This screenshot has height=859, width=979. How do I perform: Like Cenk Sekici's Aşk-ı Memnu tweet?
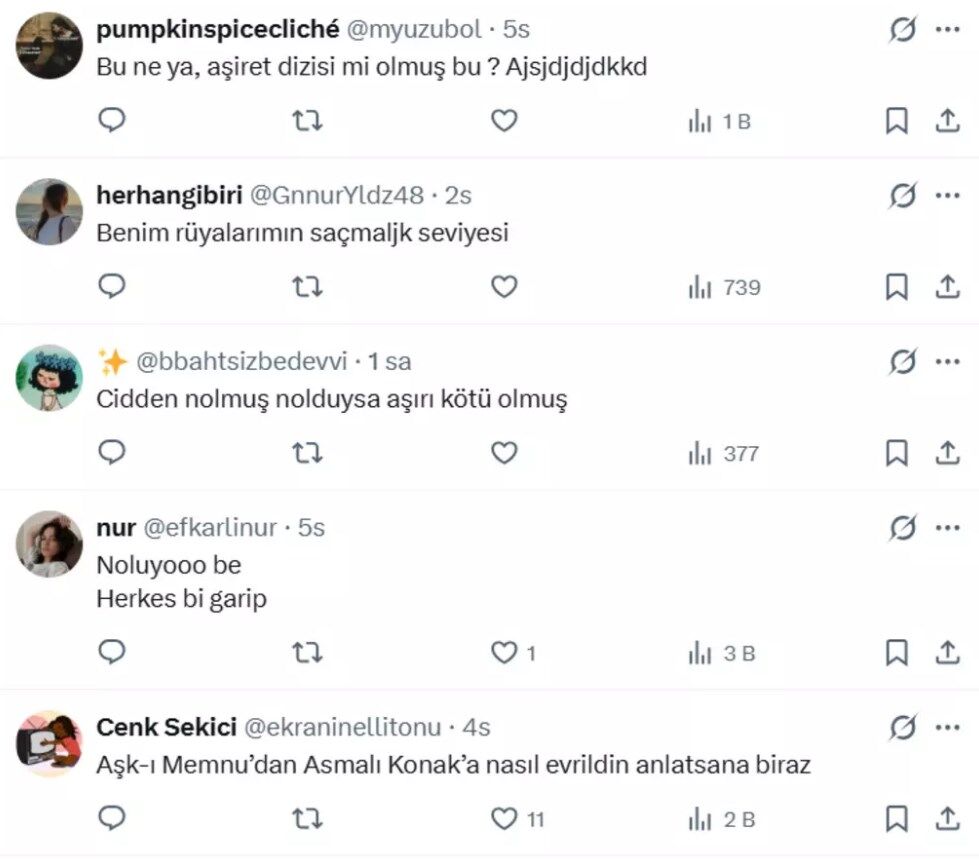tap(505, 820)
